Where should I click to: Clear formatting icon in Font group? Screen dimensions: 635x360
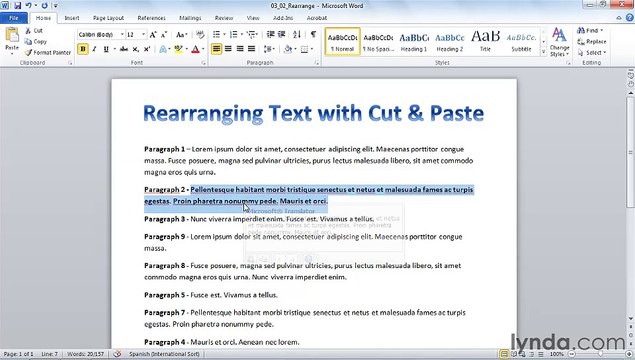point(200,35)
